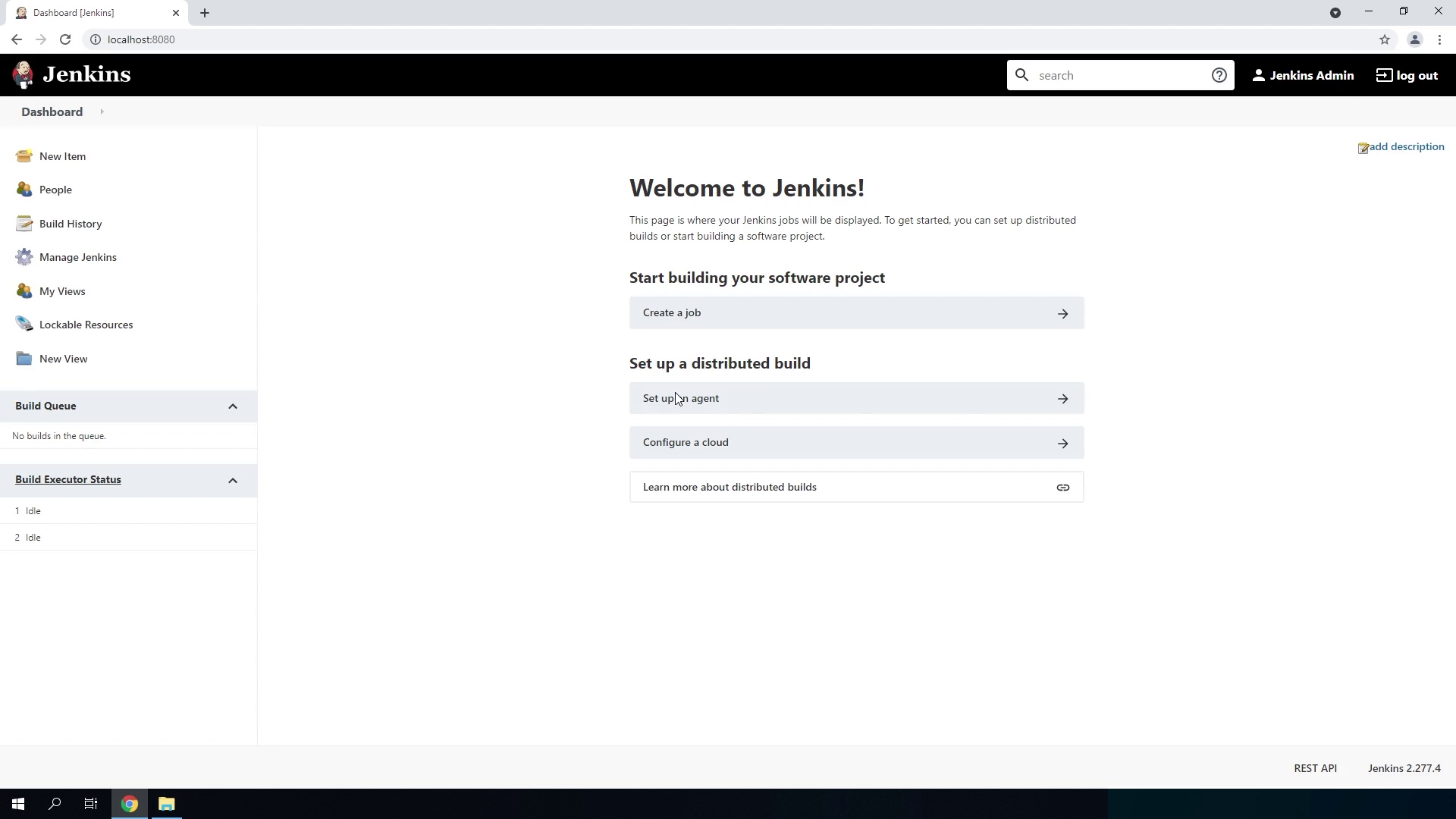Click the Lockable Resources icon
Viewport: 1456px width, 819px height.
pos(24,325)
